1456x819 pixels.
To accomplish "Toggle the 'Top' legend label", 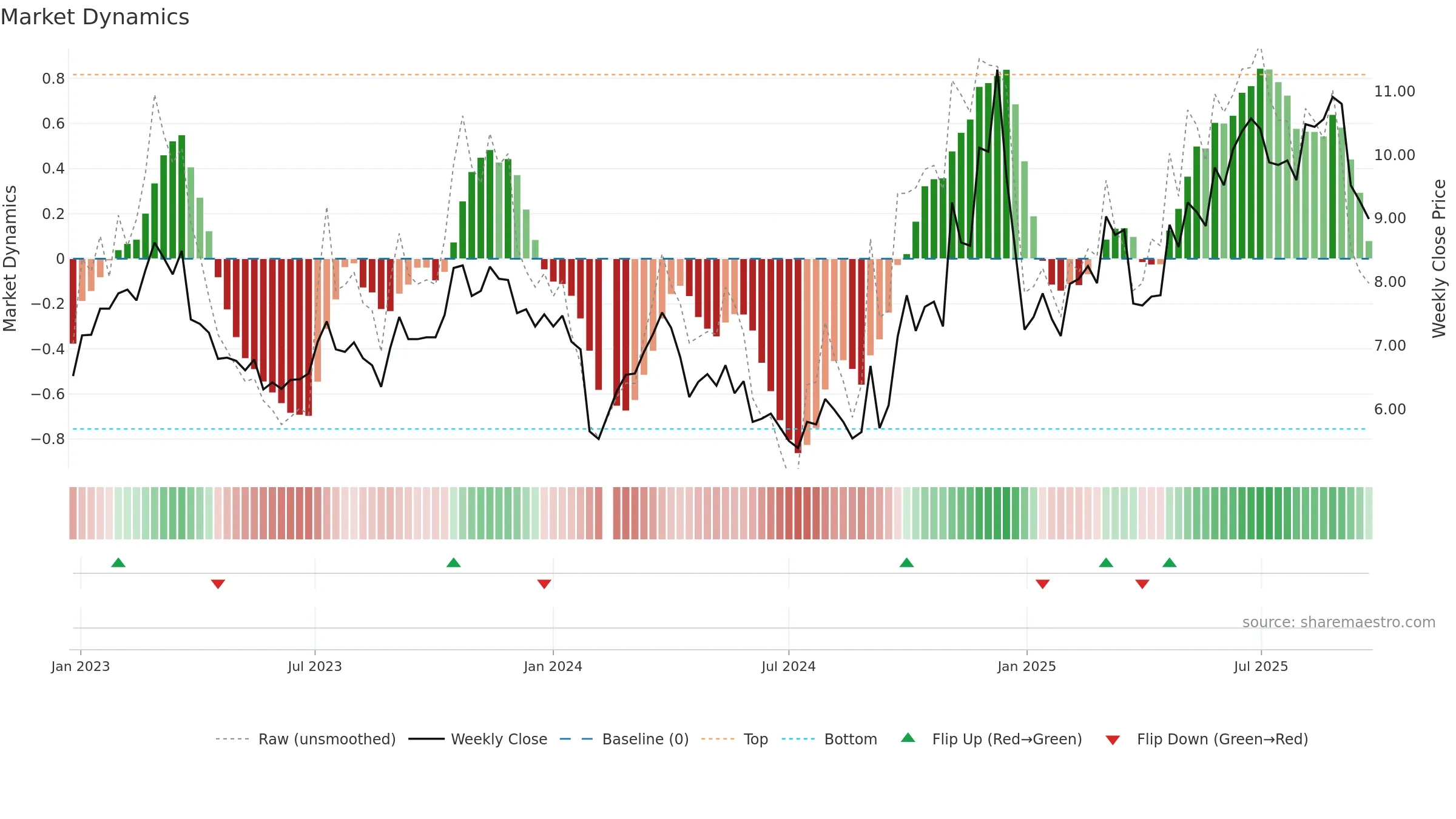I will point(756,740).
